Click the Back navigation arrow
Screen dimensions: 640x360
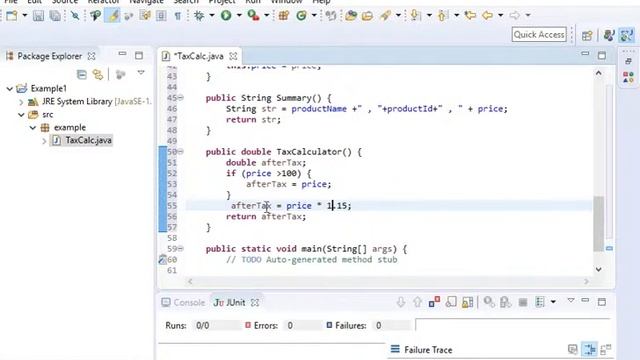pos(487,16)
